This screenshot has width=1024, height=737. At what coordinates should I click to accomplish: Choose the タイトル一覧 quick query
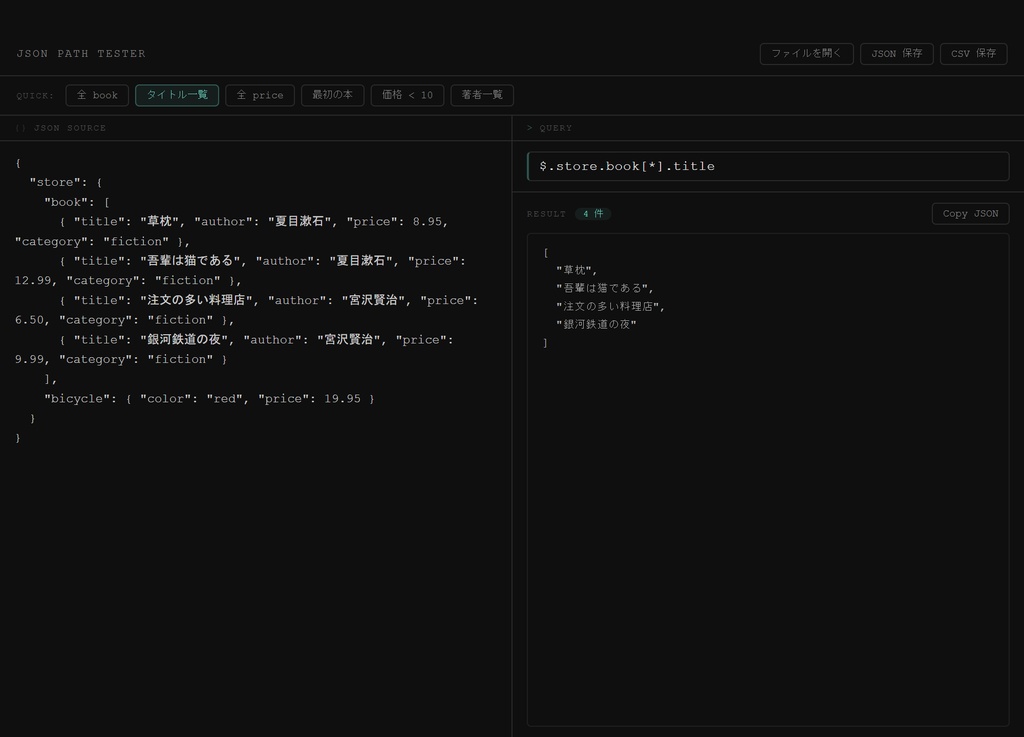pos(177,95)
